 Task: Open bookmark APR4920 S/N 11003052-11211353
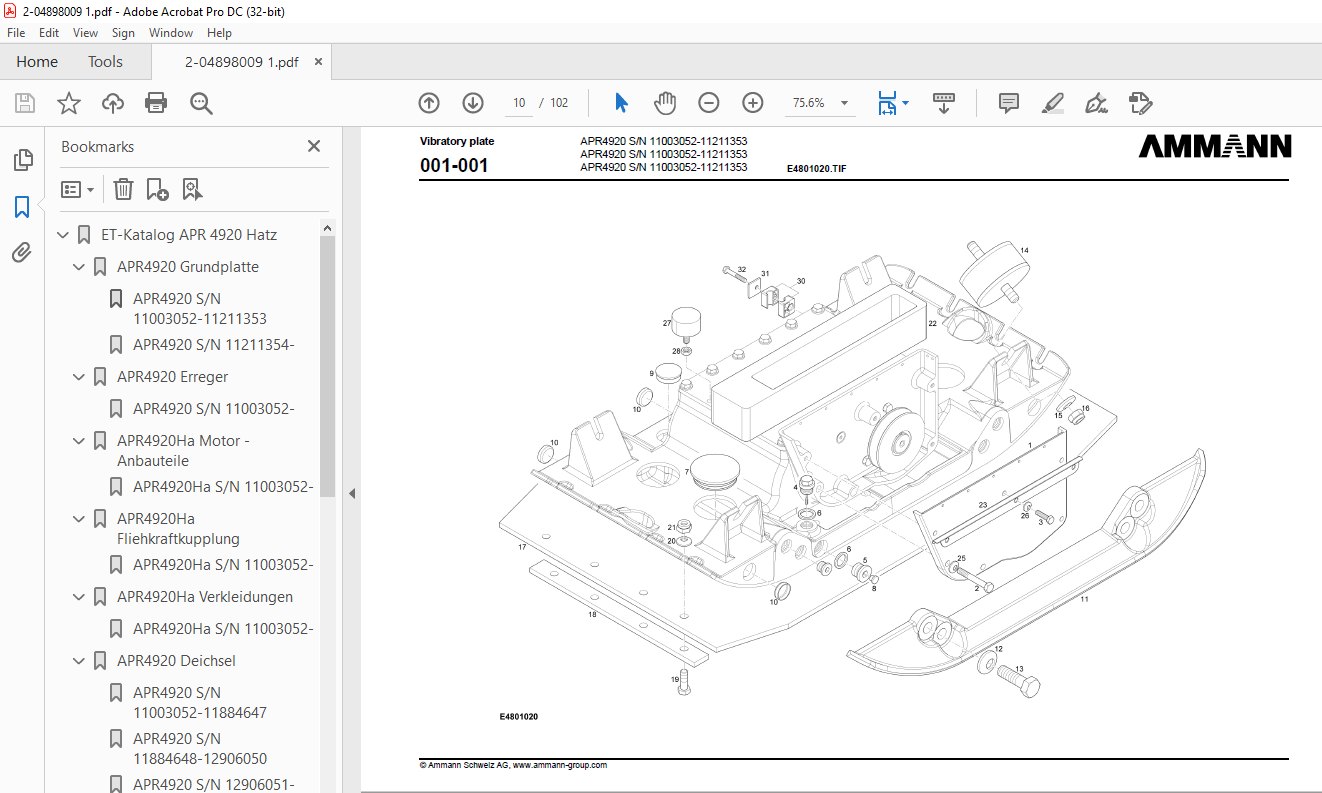[200, 309]
